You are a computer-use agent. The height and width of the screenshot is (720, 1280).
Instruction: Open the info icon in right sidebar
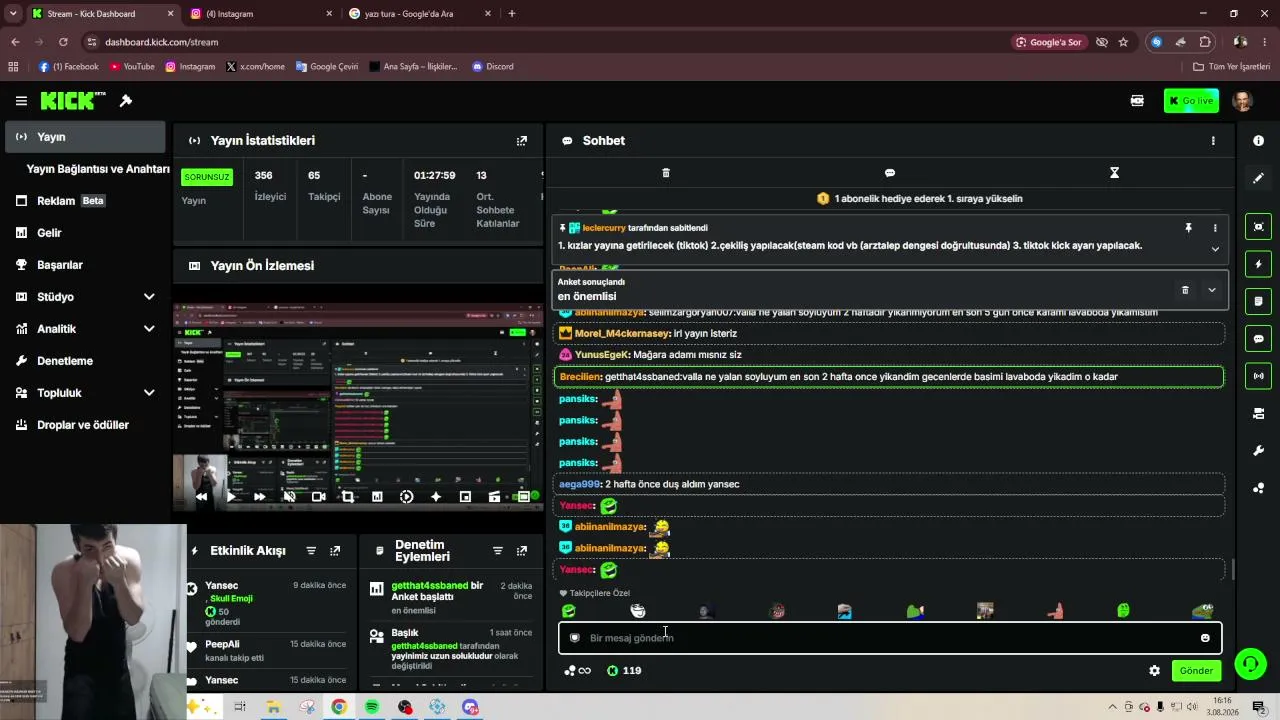1258,141
